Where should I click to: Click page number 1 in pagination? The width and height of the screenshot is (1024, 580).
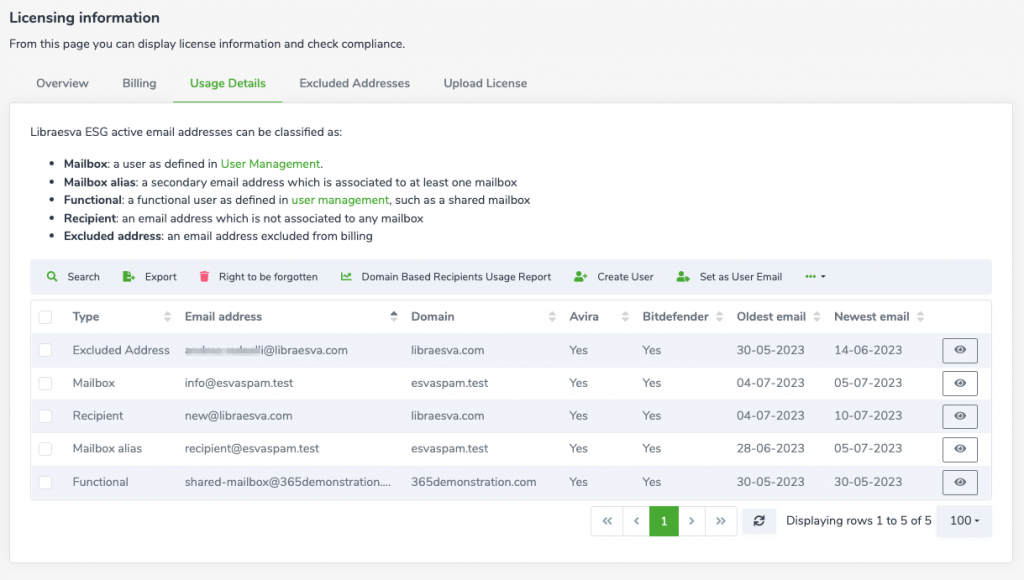coord(664,520)
